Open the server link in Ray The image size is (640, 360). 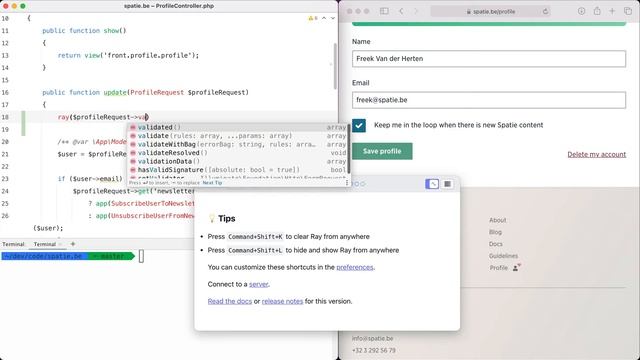tap(259, 284)
